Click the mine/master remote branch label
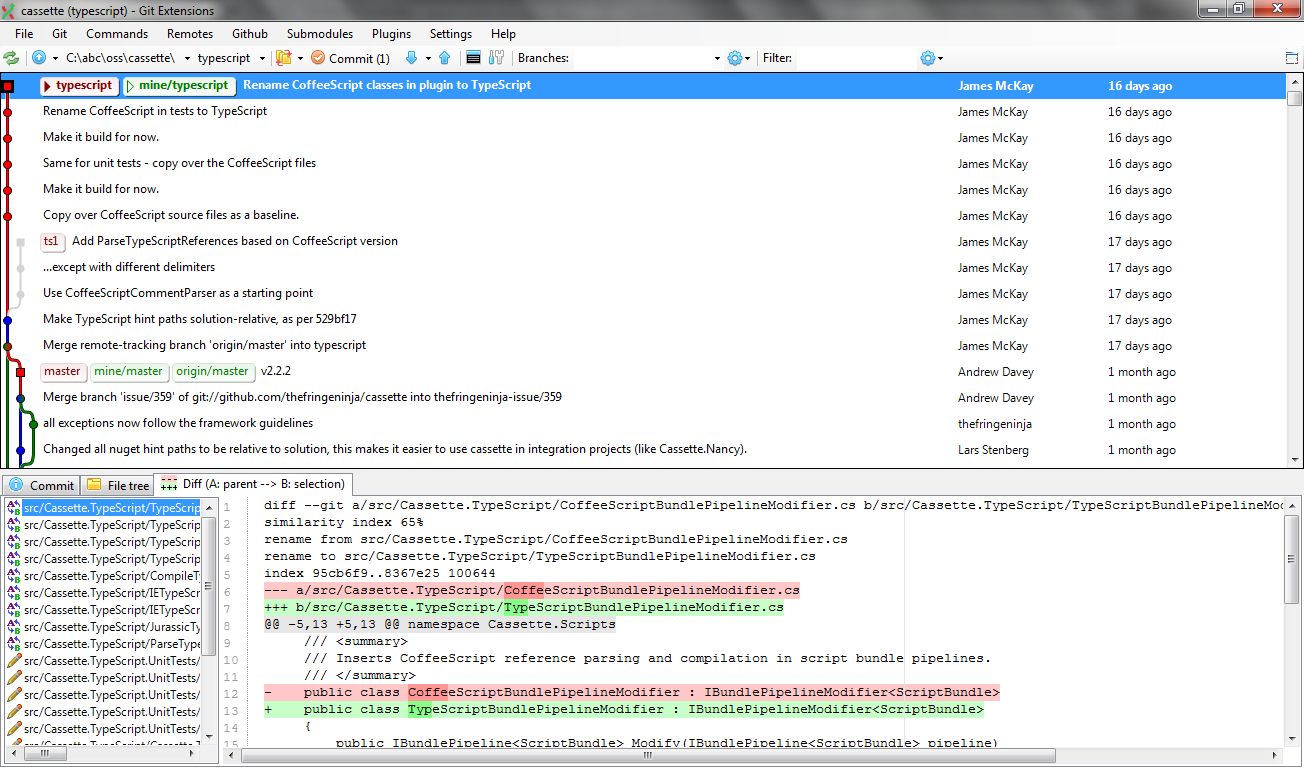This screenshot has width=1304, height=768. pyautogui.click(x=129, y=371)
